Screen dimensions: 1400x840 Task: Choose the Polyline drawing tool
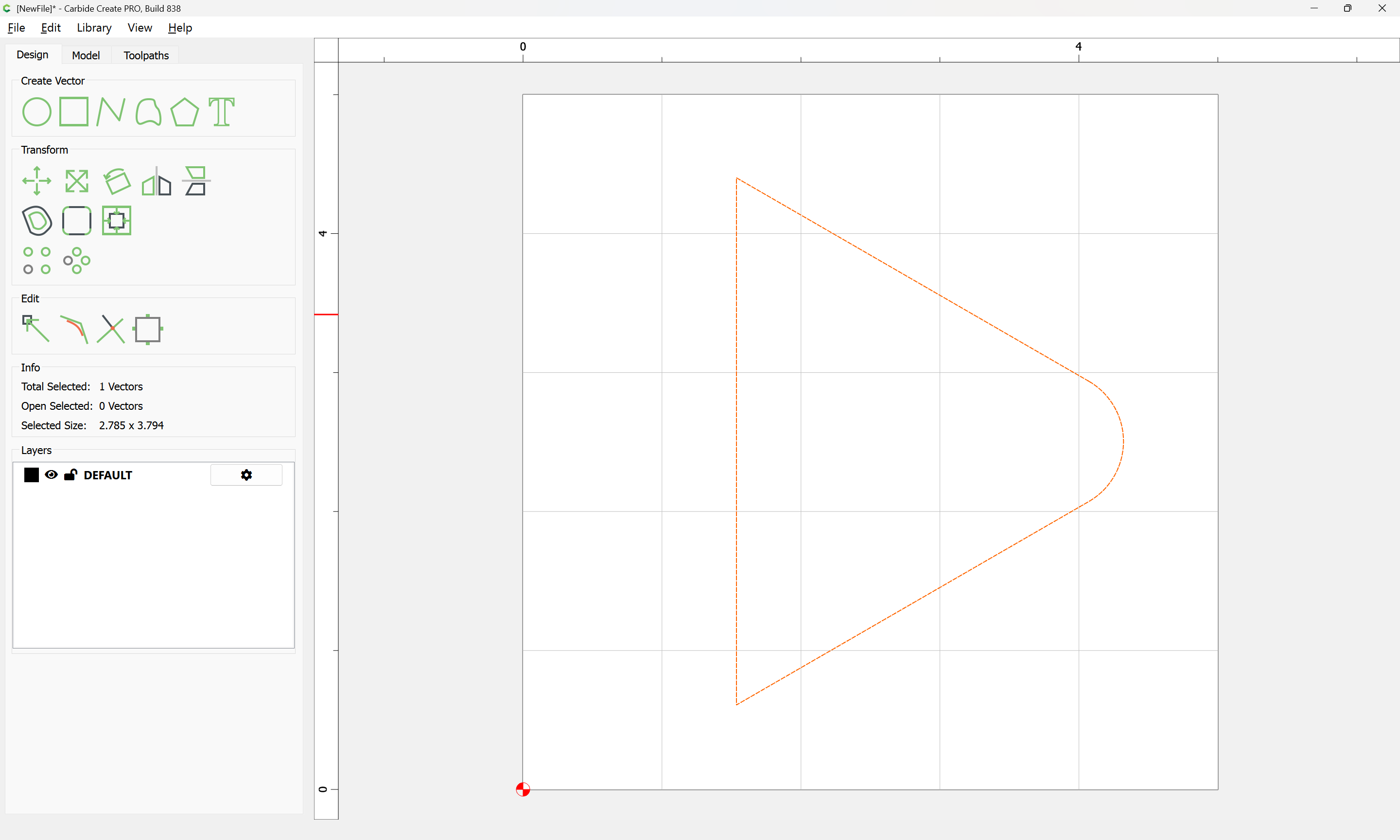coord(110,111)
